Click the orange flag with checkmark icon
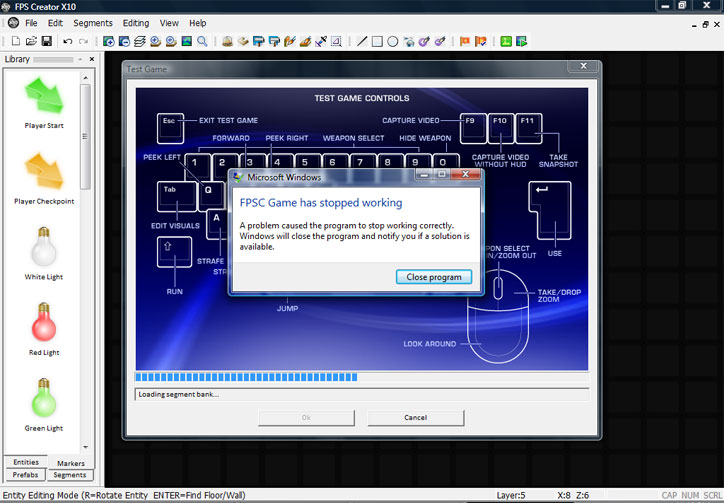The width and height of the screenshot is (724, 503). point(481,42)
